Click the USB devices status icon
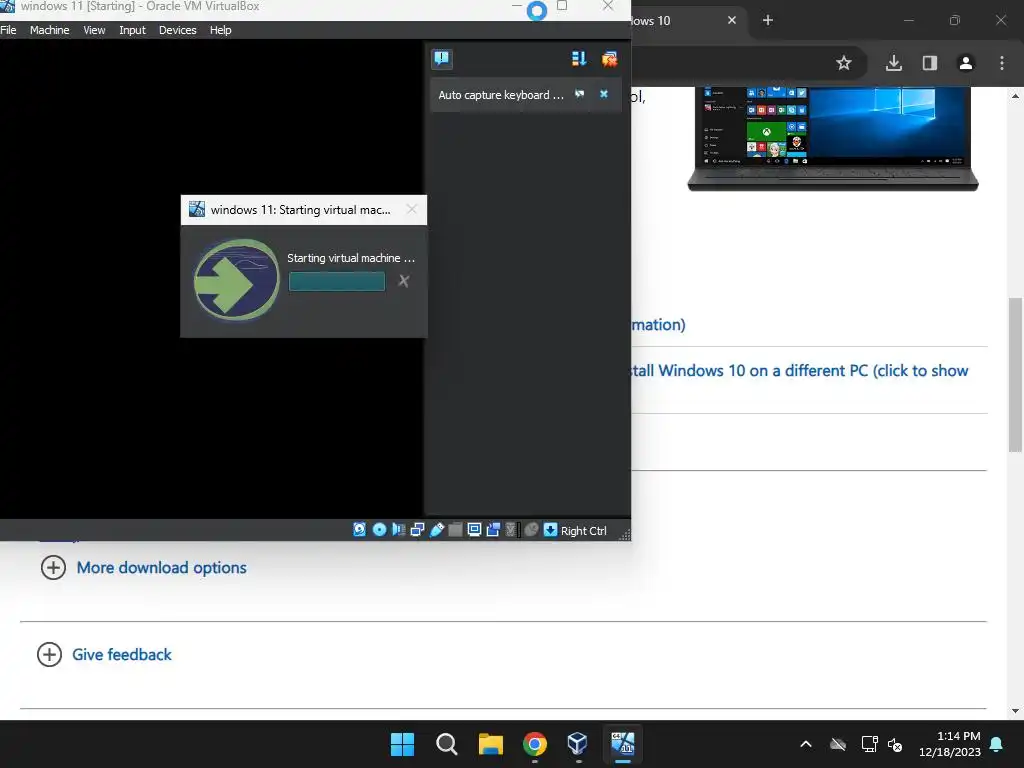This screenshot has width=1024, height=768. coord(437,530)
